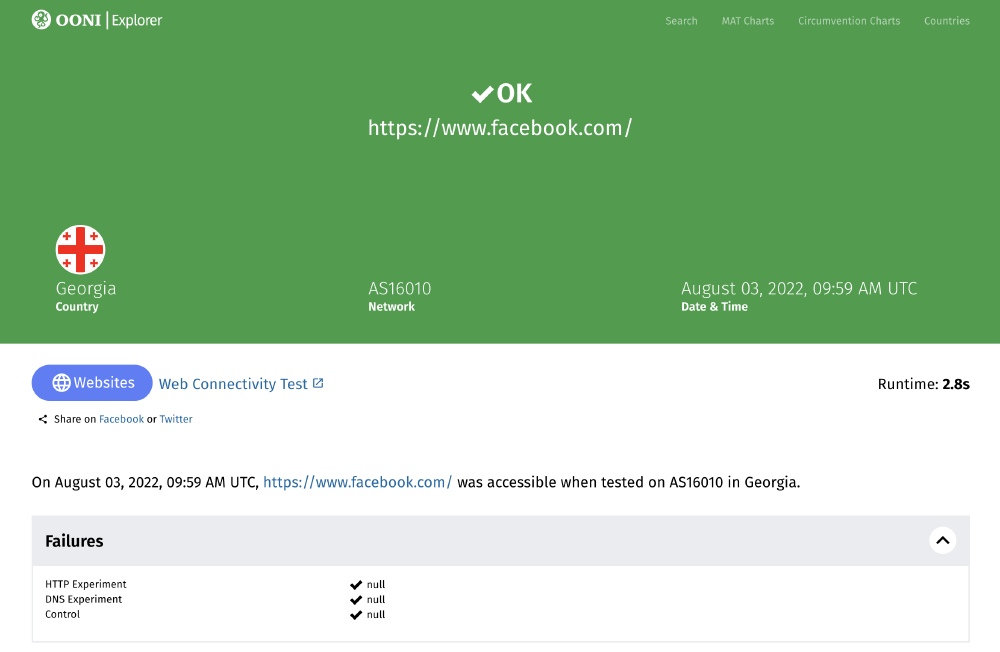
Task: Collapse the Failures panel with its chevron
Action: coord(942,540)
